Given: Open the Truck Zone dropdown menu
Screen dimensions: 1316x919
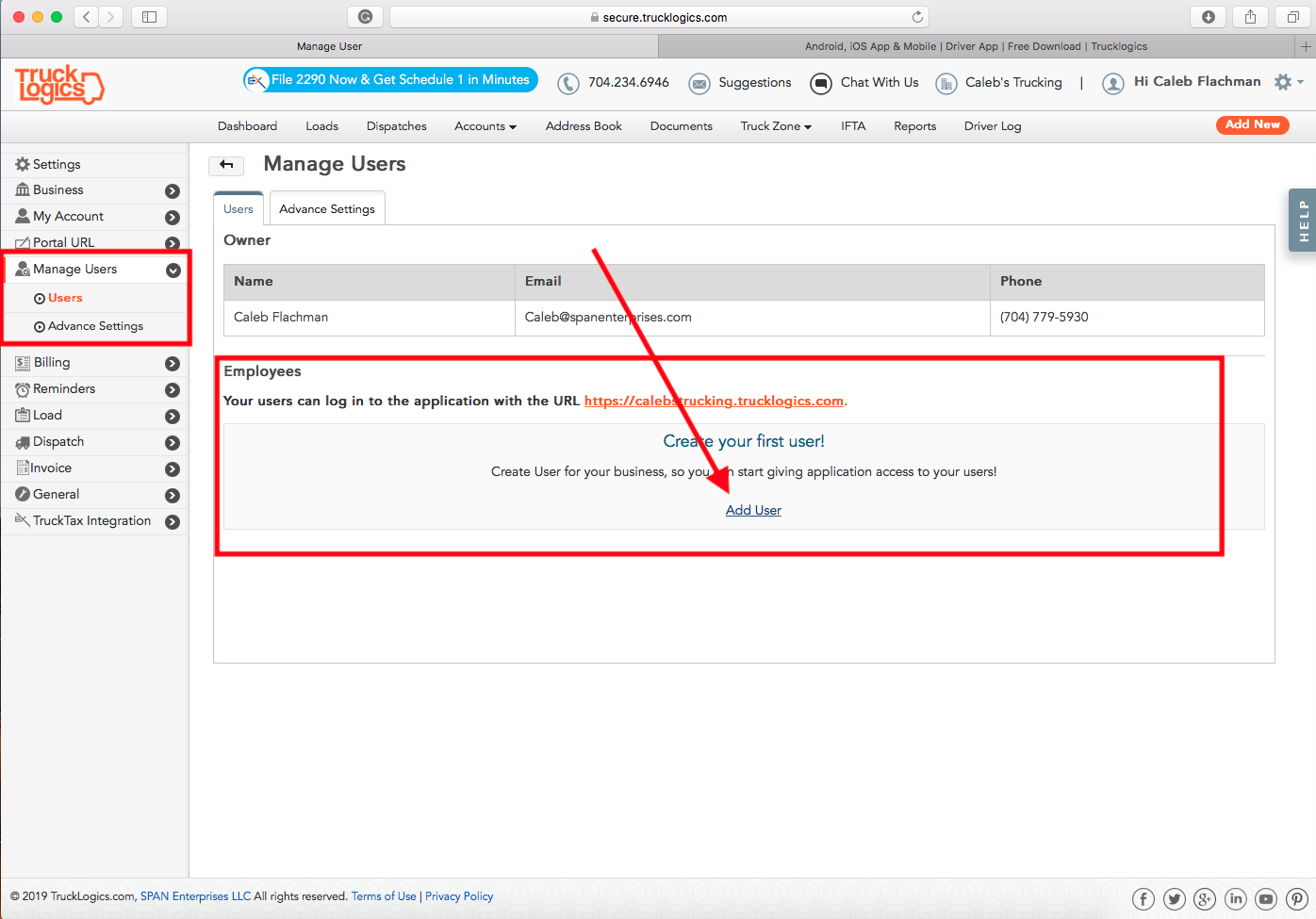Looking at the screenshot, I should point(776,126).
